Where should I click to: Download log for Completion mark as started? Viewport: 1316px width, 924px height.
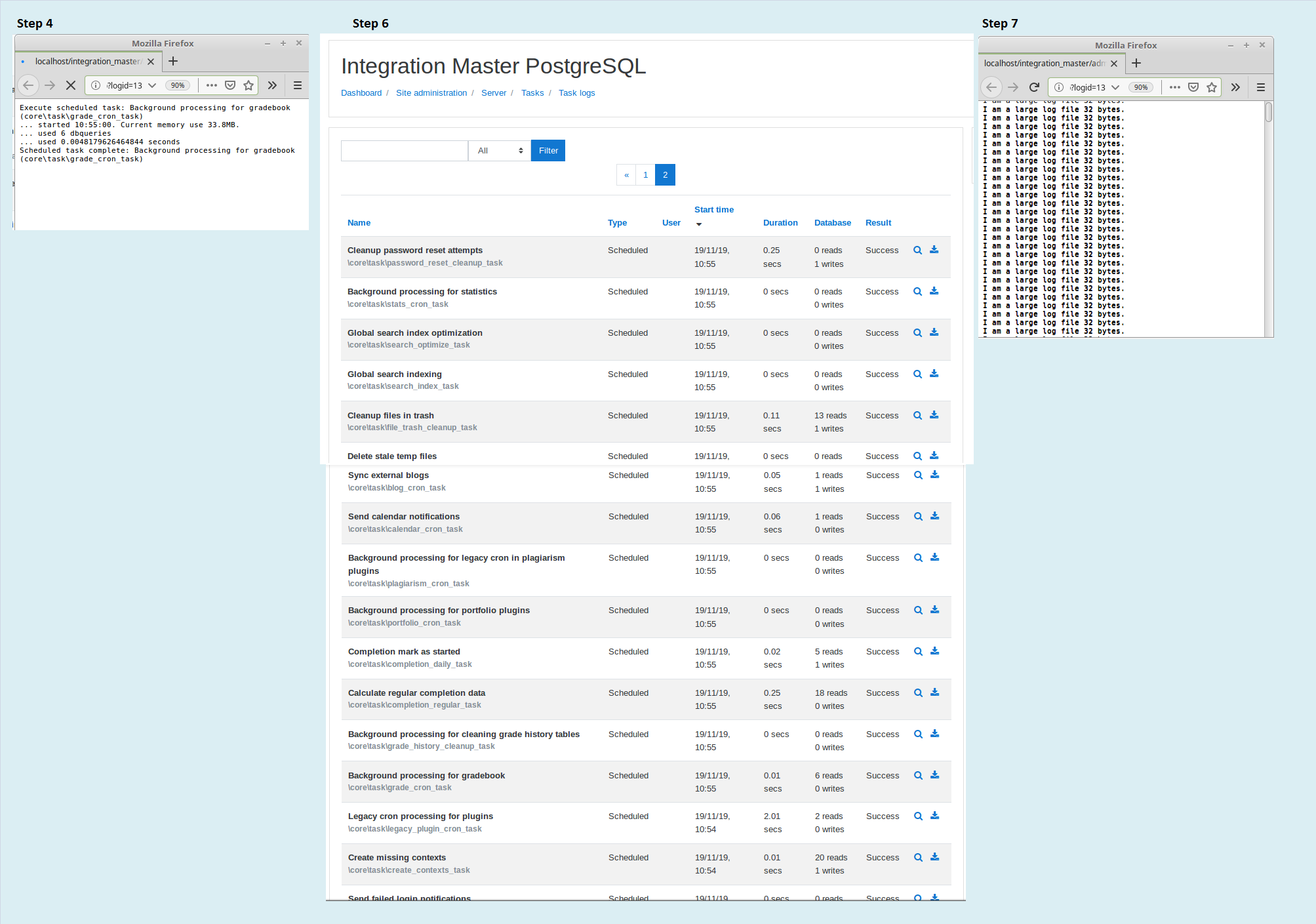pyautogui.click(x=934, y=651)
